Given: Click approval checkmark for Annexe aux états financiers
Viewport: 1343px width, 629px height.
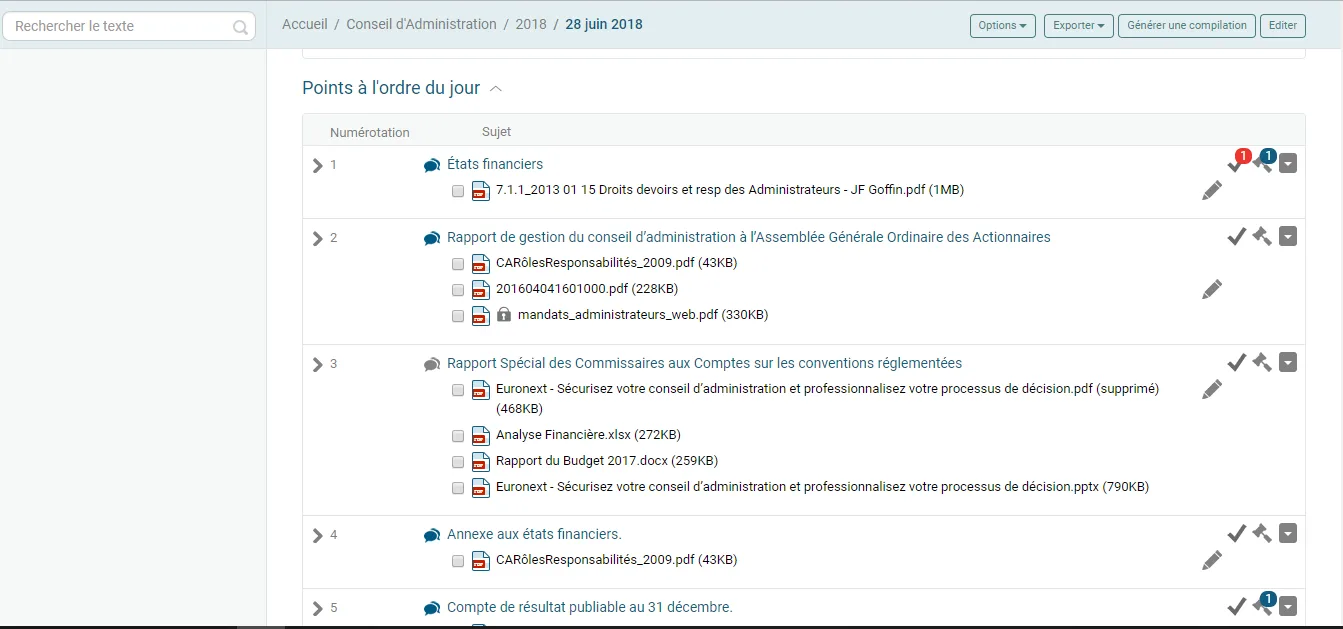Looking at the screenshot, I should (x=1236, y=533).
